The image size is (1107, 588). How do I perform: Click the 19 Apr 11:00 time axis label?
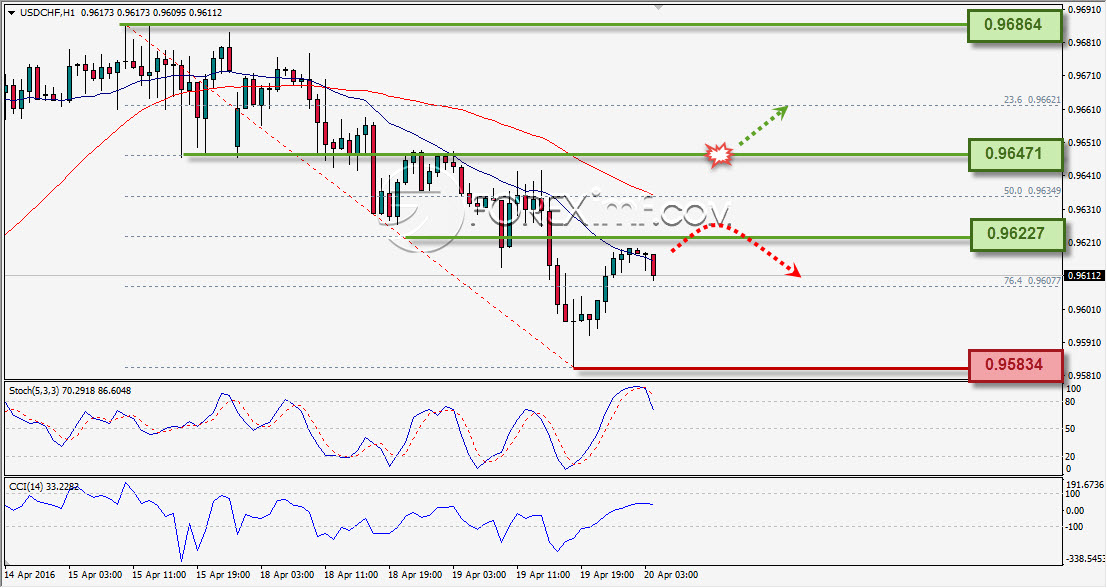[541, 575]
